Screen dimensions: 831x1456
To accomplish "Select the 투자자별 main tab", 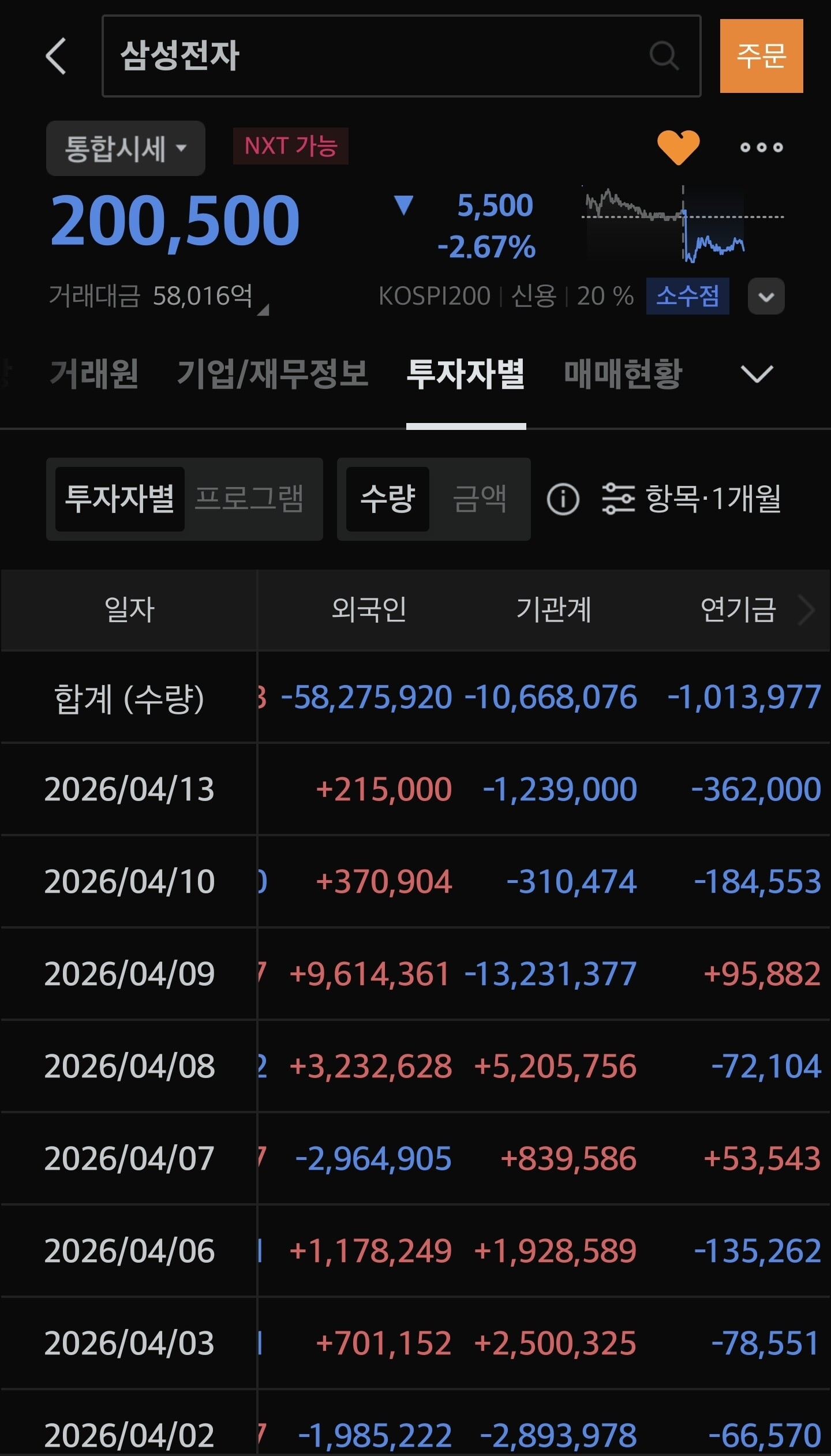I will click(x=466, y=373).
